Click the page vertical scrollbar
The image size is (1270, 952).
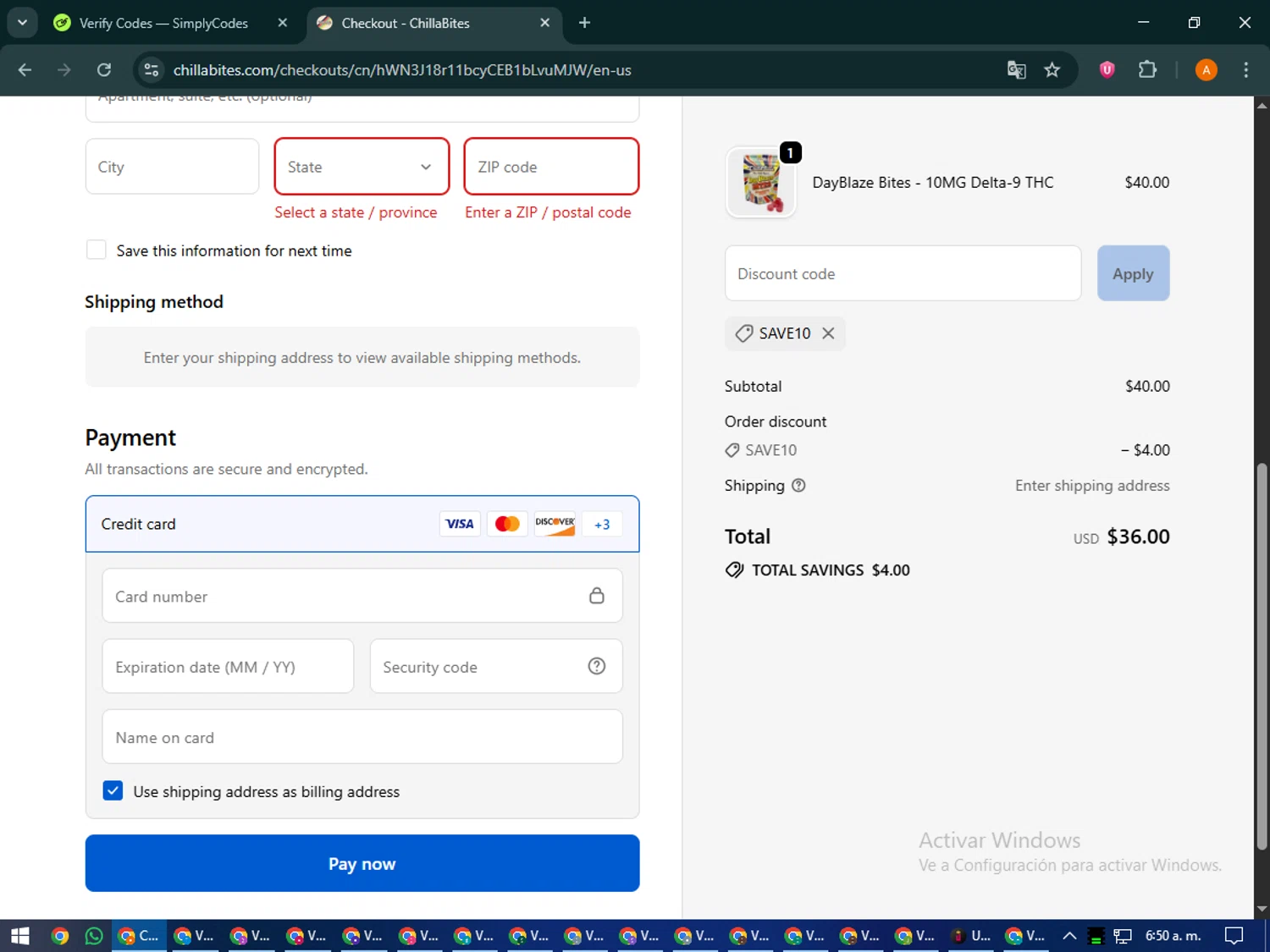coord(1262,656)
